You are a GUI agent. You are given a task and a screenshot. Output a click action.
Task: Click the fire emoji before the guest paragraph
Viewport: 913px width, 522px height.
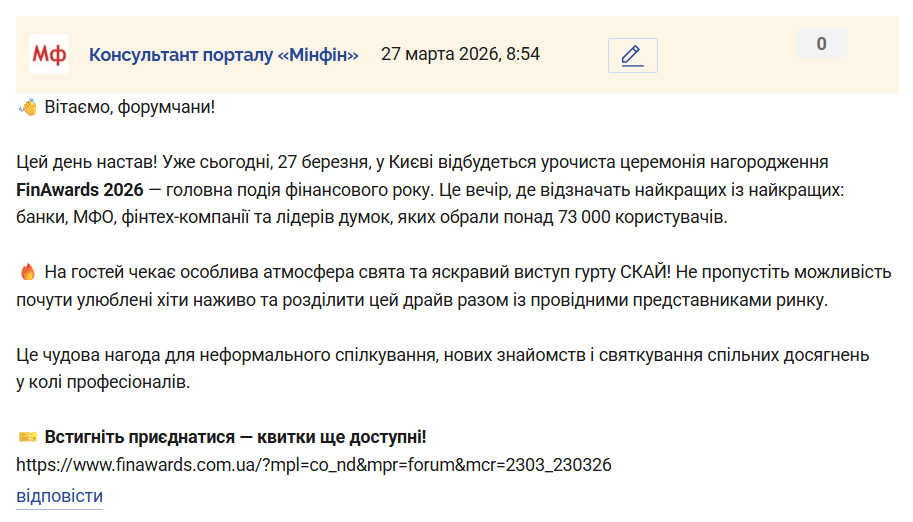(28, 271)
